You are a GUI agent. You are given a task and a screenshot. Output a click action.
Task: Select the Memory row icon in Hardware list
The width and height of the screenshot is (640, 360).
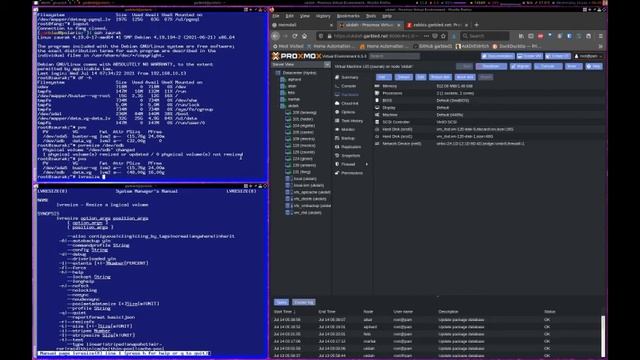(377, 86)
